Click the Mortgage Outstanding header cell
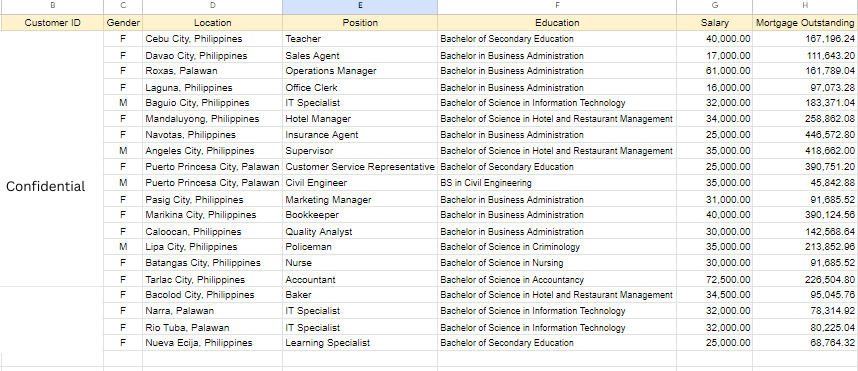Screen dimensions: 858x371 pyautogui.click(x=805, y=22)
